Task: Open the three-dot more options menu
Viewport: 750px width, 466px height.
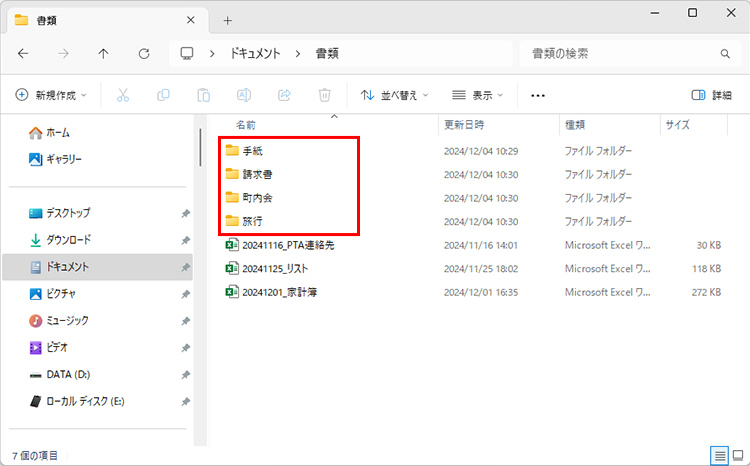Action: click(x=538, y=95)
